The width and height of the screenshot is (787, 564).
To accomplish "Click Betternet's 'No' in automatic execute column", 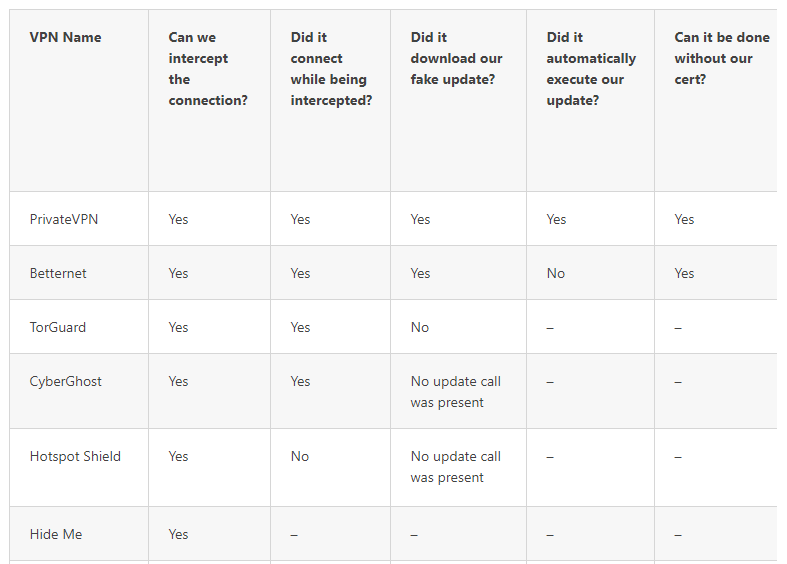I will tap(556, 273).
